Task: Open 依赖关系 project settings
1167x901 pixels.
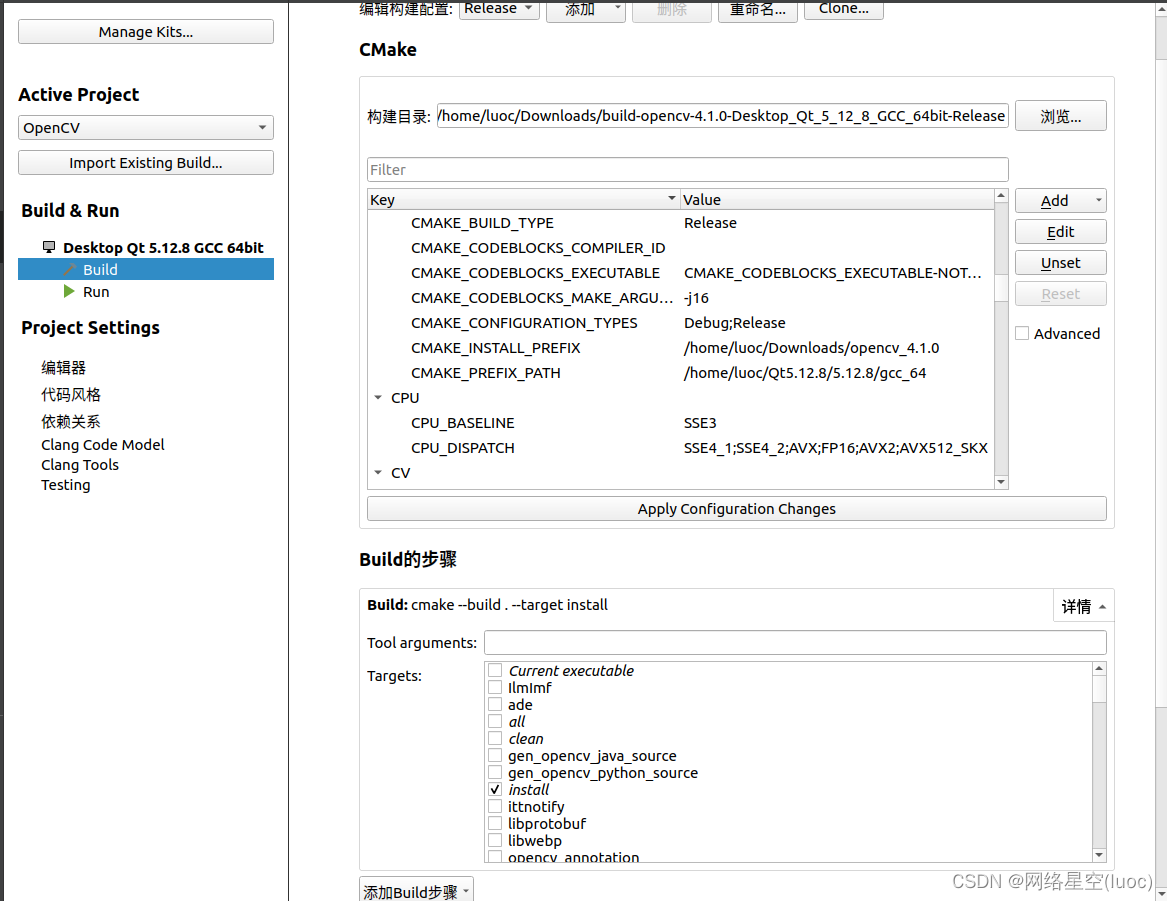Action: 71,421
